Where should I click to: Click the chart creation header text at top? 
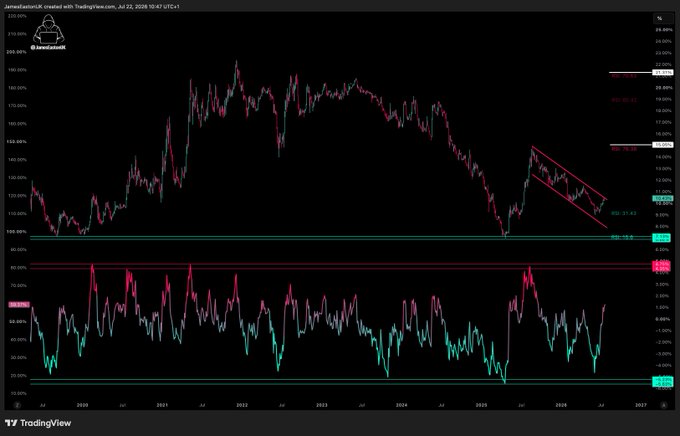point(92,7)
